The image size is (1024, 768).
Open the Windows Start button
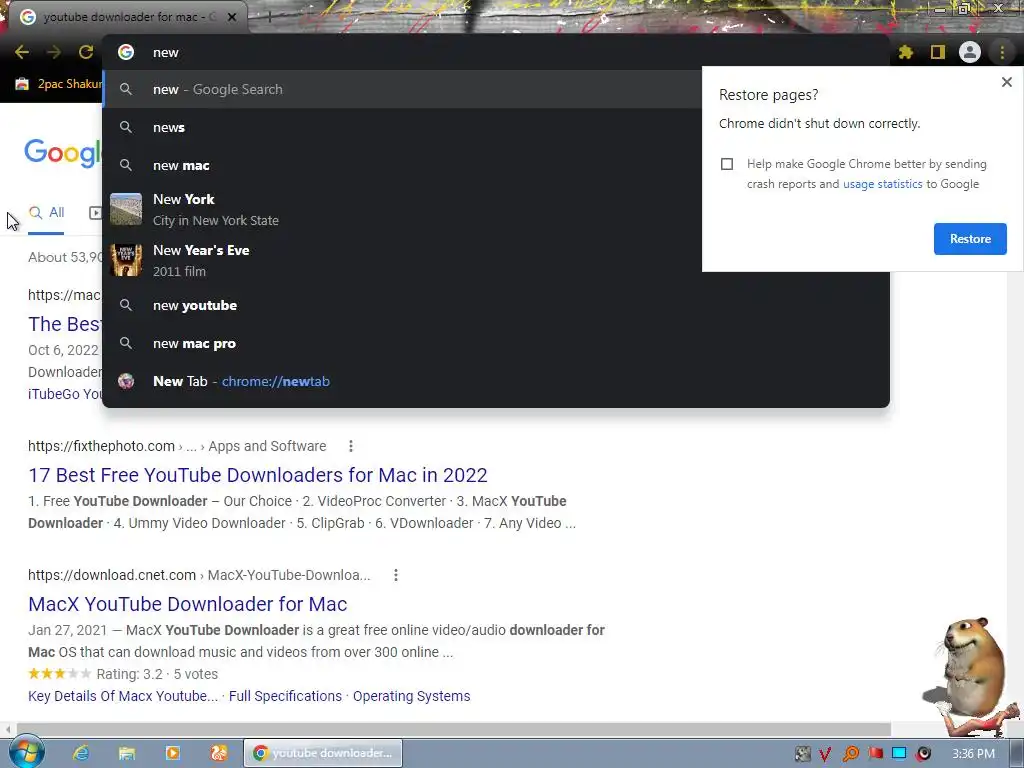[26, 754]
